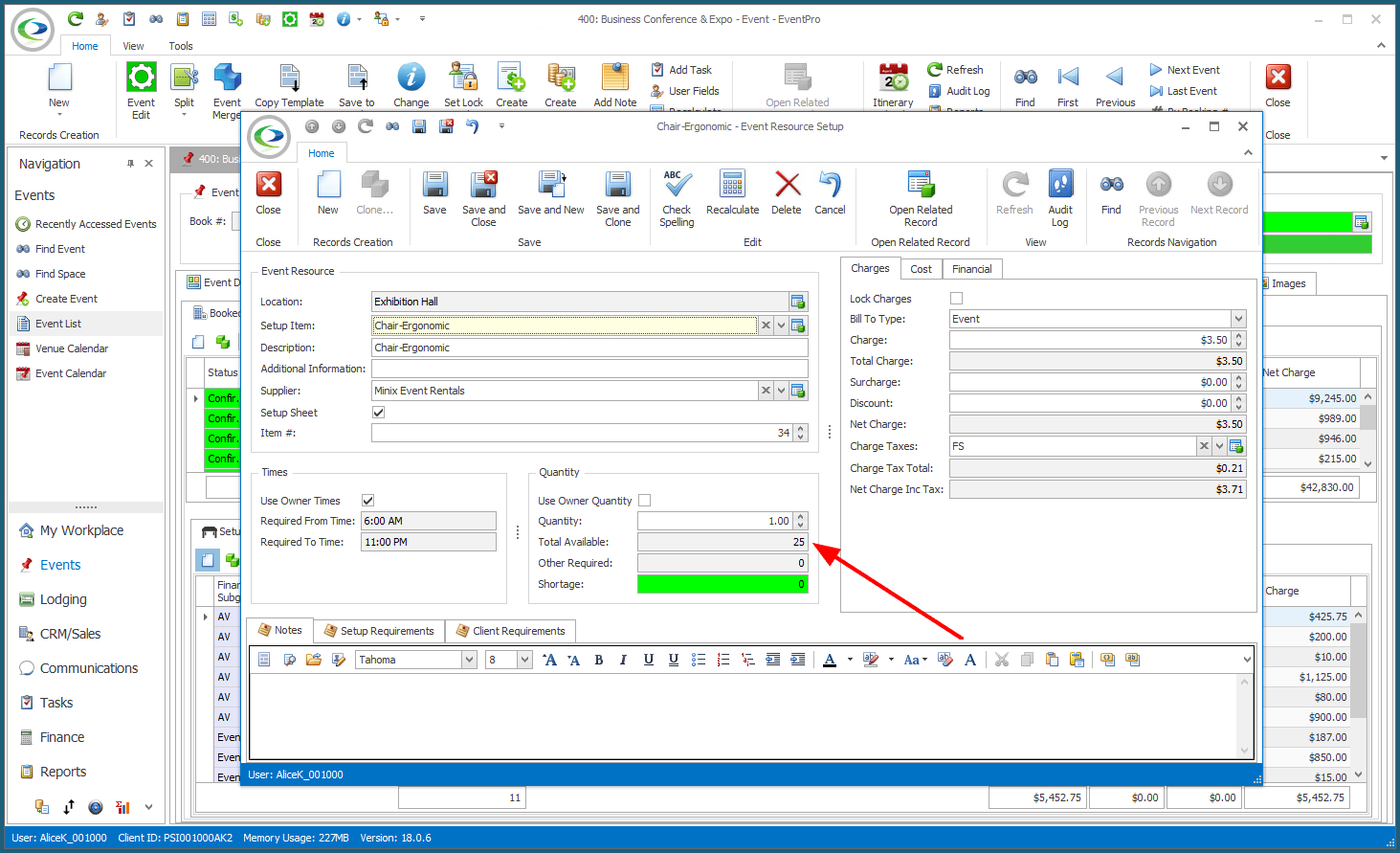Open Recently Accessed Events in Navigation
The image size is (1400, 853).
pos(86,224)
